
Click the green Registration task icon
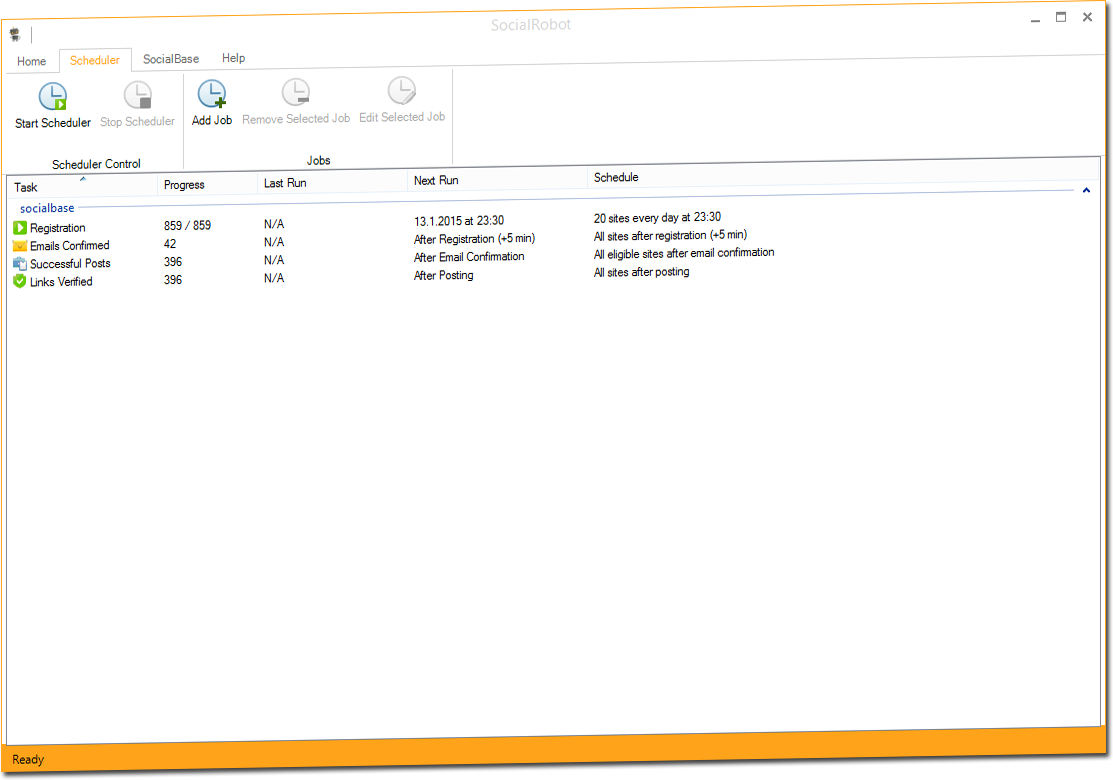click(20, 228)
